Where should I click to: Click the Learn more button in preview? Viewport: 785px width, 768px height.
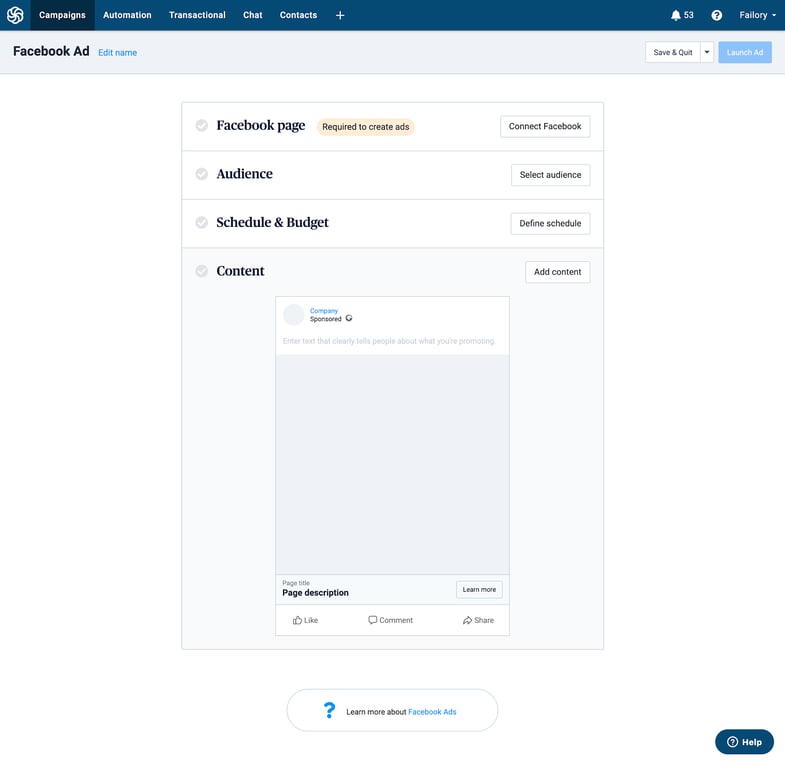[x=479, y=589]
